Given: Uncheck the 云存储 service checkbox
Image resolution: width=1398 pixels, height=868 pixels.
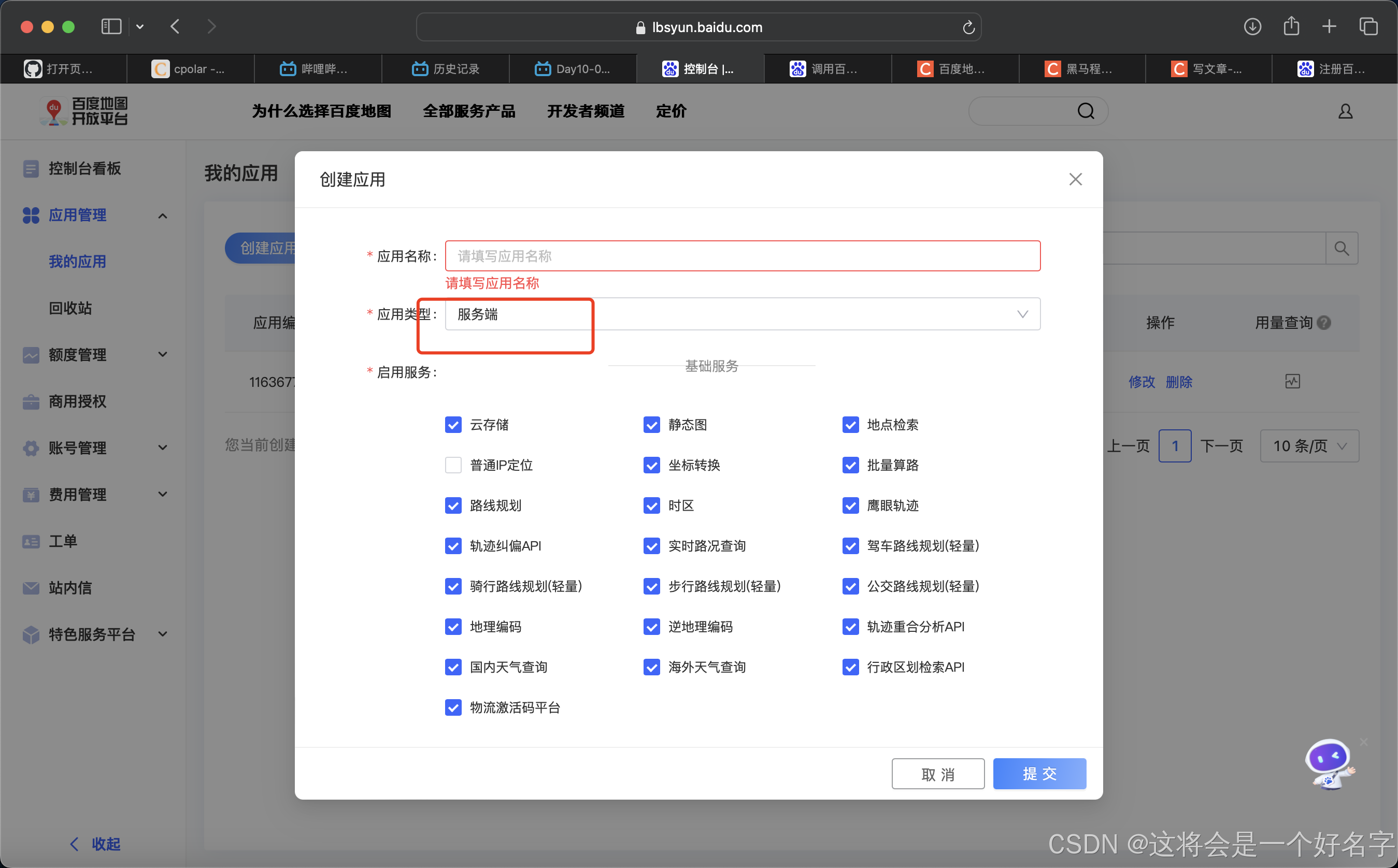Looking at the screenshot, I should (453, 425).
